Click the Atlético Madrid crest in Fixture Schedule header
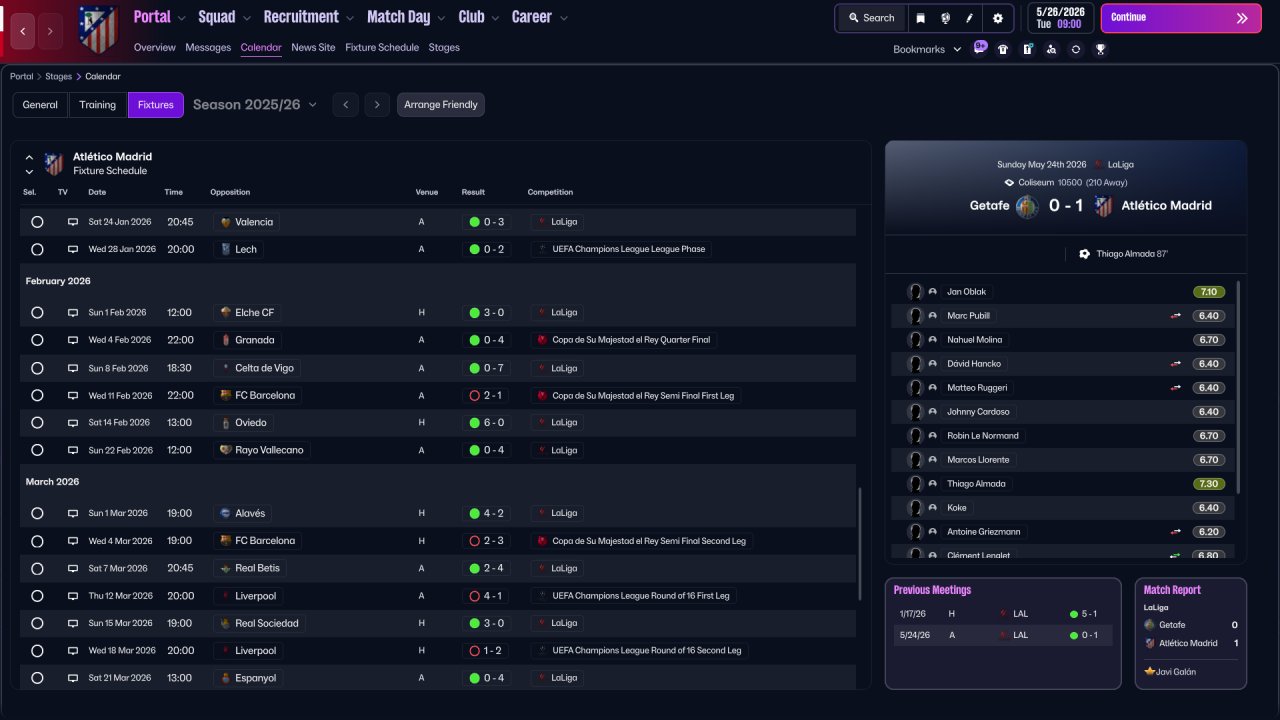The width and height of the screenshot is (1280, 720). (54, 164)
